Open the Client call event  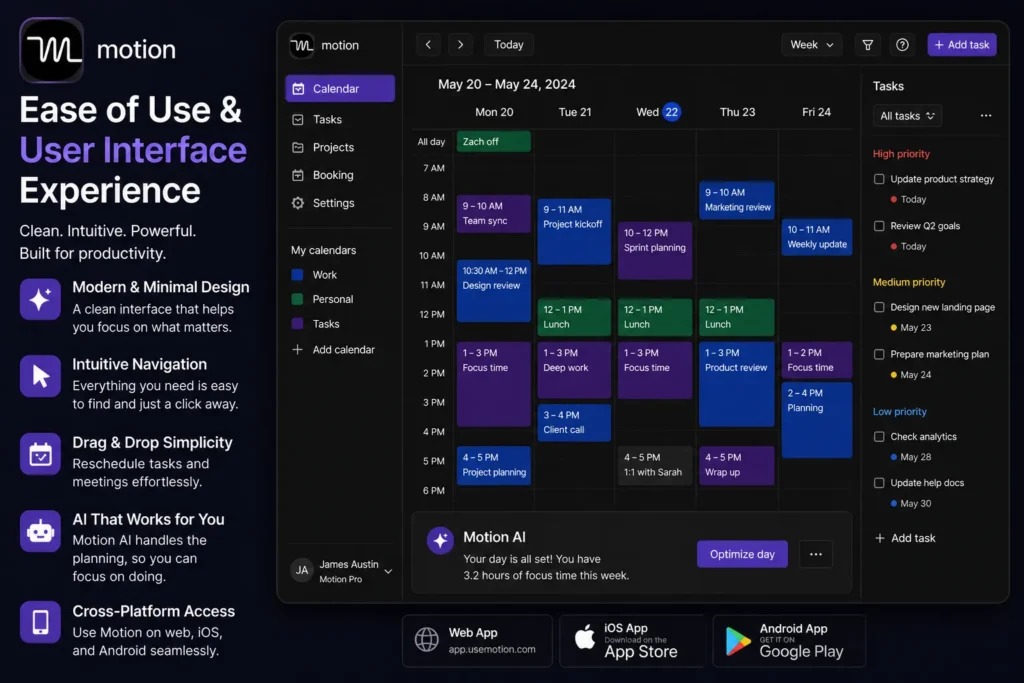(x=574, y=422)
